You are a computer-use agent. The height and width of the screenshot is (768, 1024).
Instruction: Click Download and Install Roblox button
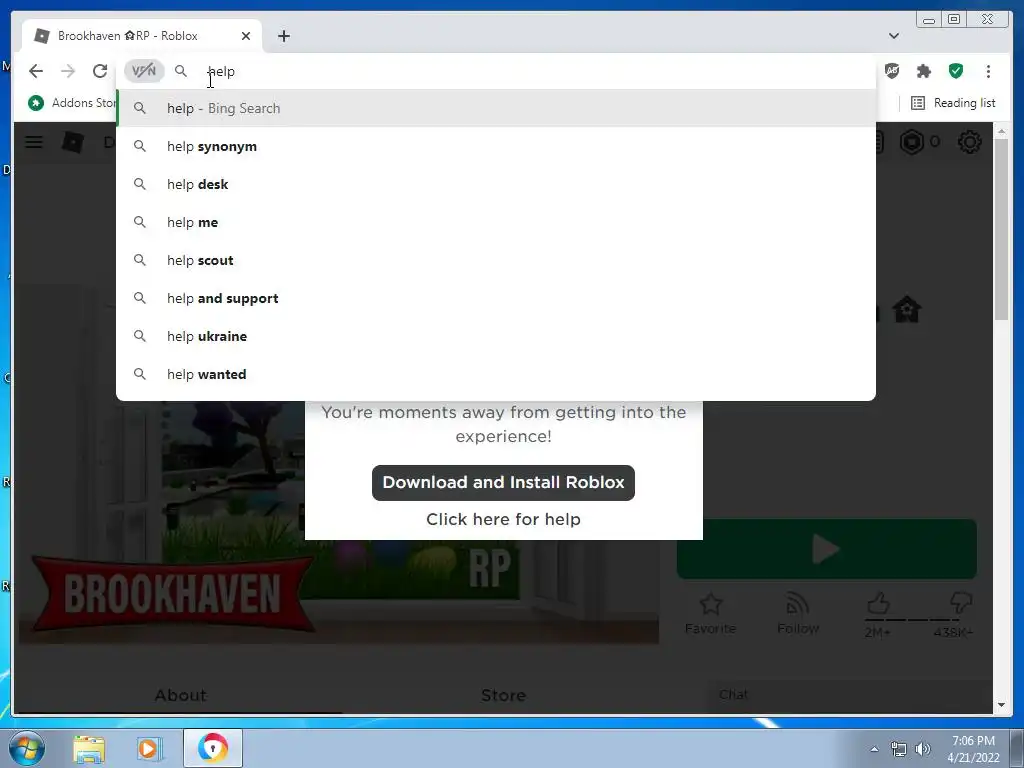(x=503, y=483)
